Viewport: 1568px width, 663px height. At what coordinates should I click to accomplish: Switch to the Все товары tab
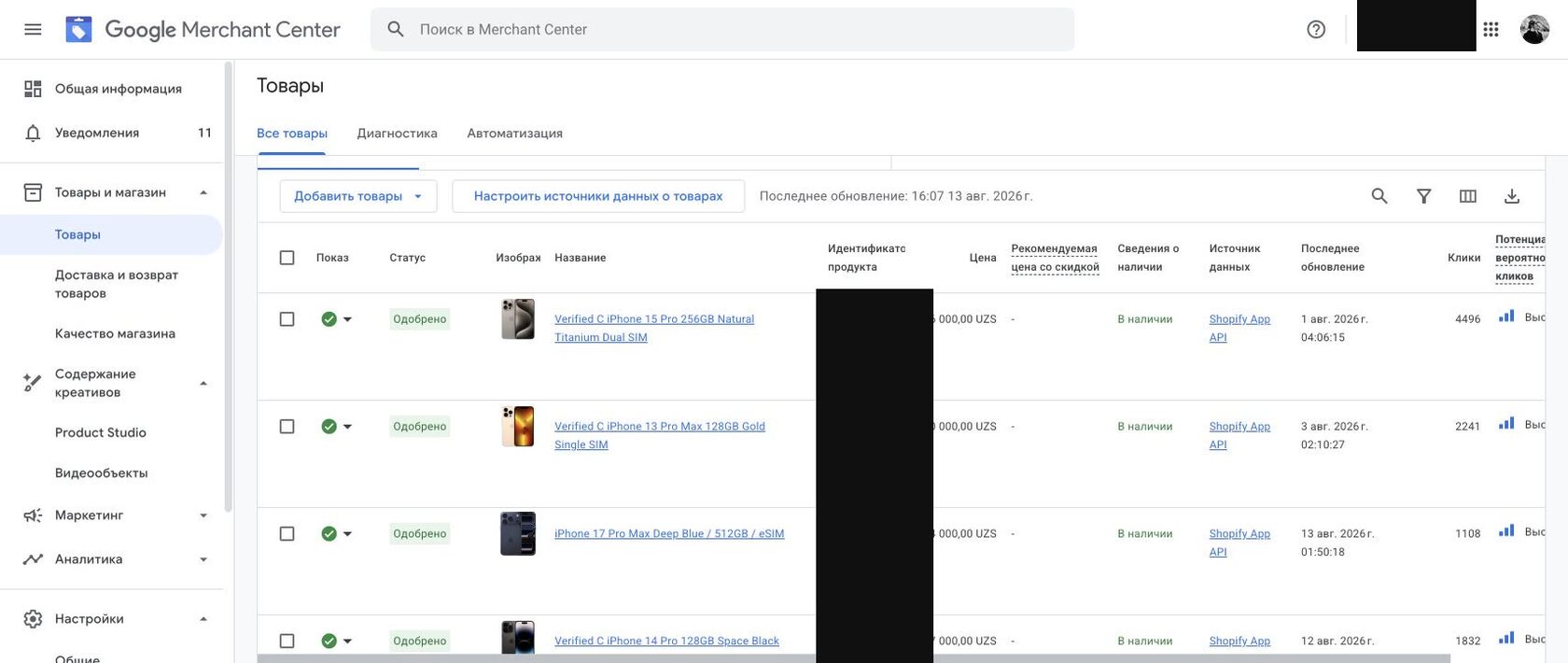(292, 134)
